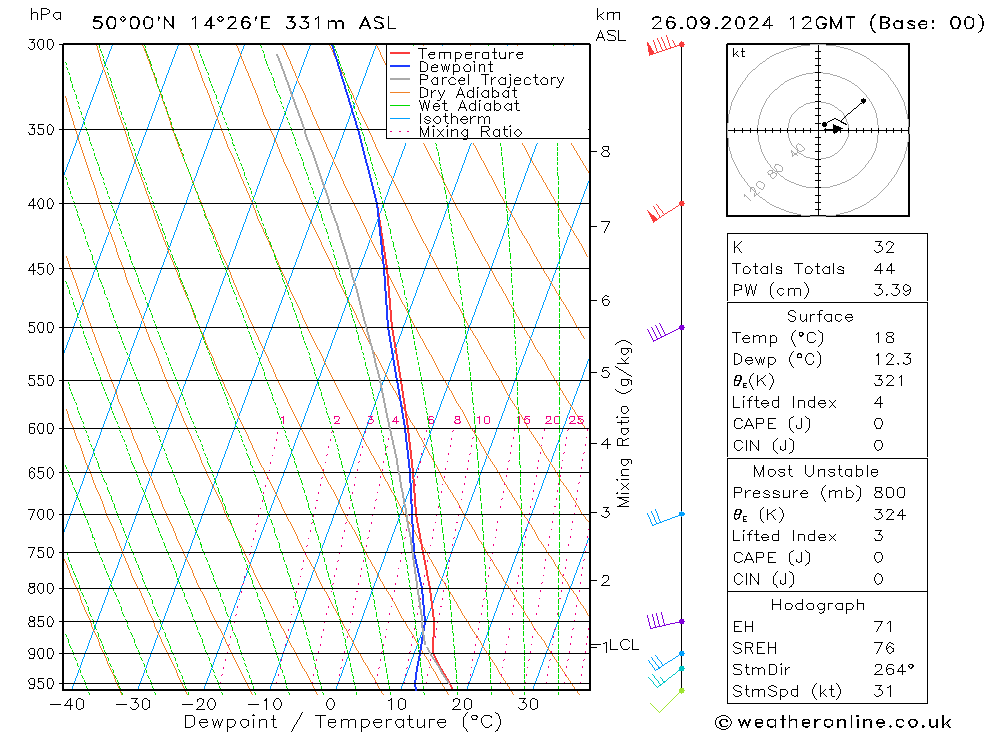Image resolution: width=1000 pixels, height=733 pixels.
Task: Click the EH value 71
Action: point(883,626)
